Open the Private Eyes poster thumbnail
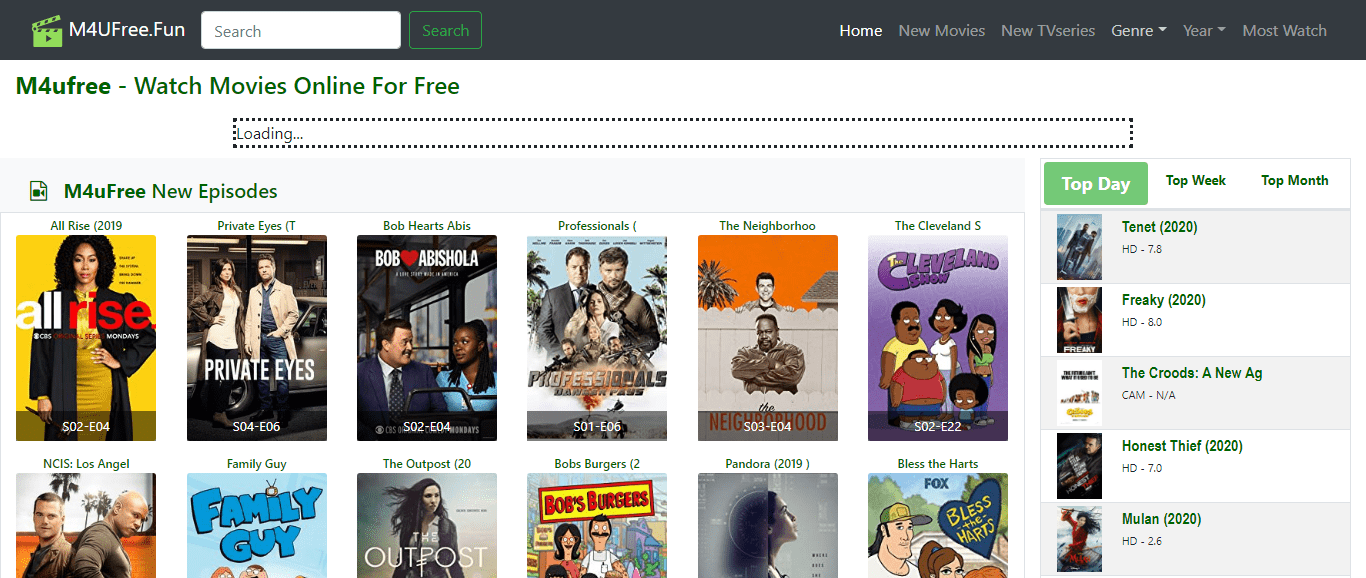 pyautogui.click(x=257, y=338)
